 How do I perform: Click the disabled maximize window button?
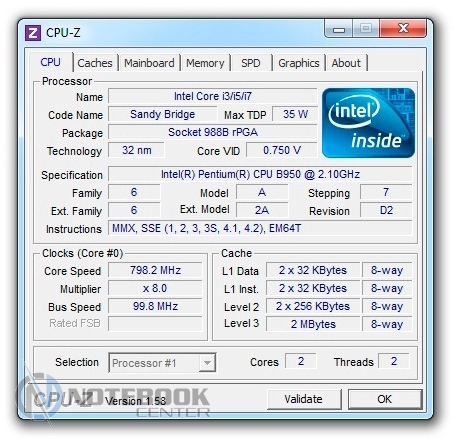click(x=366, y=29)
